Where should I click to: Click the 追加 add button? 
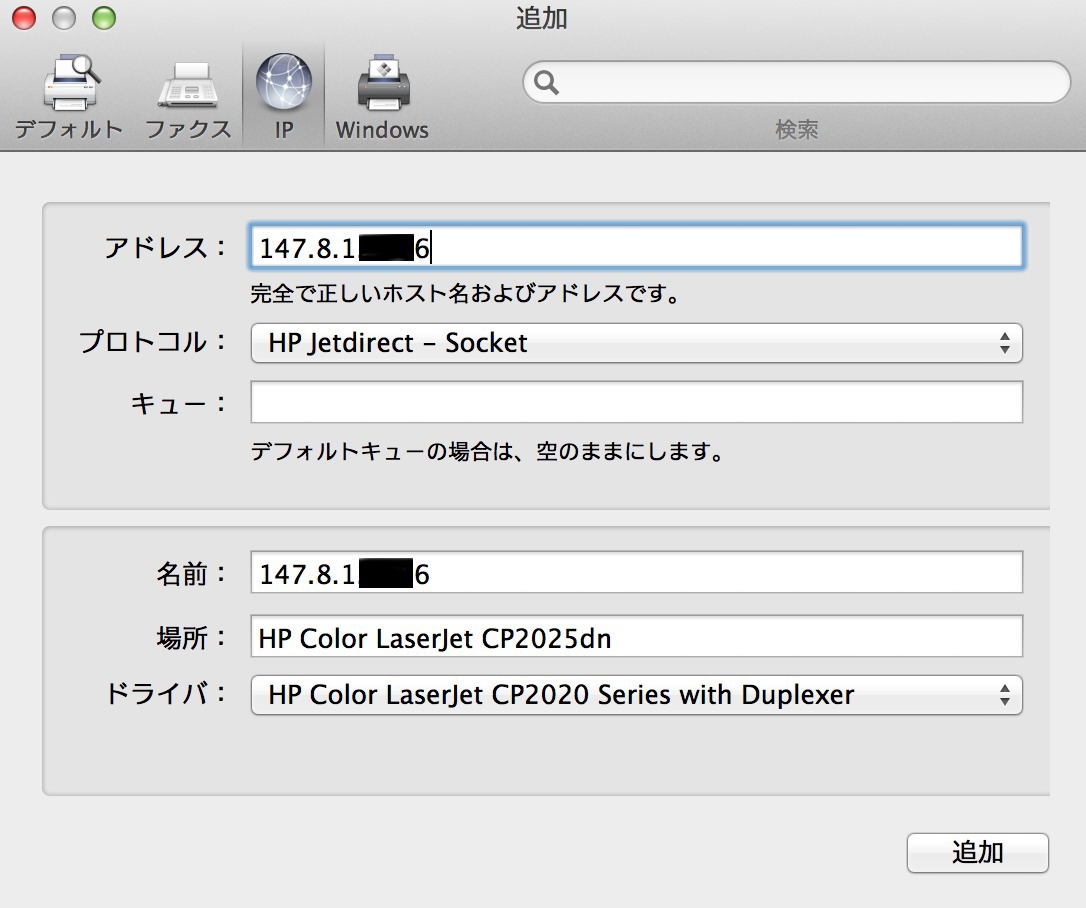pos(977,853)
